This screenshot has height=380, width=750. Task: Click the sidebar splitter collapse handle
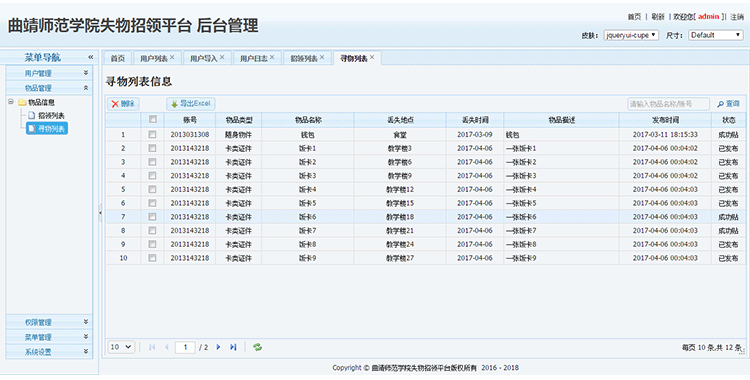point(100,212)
